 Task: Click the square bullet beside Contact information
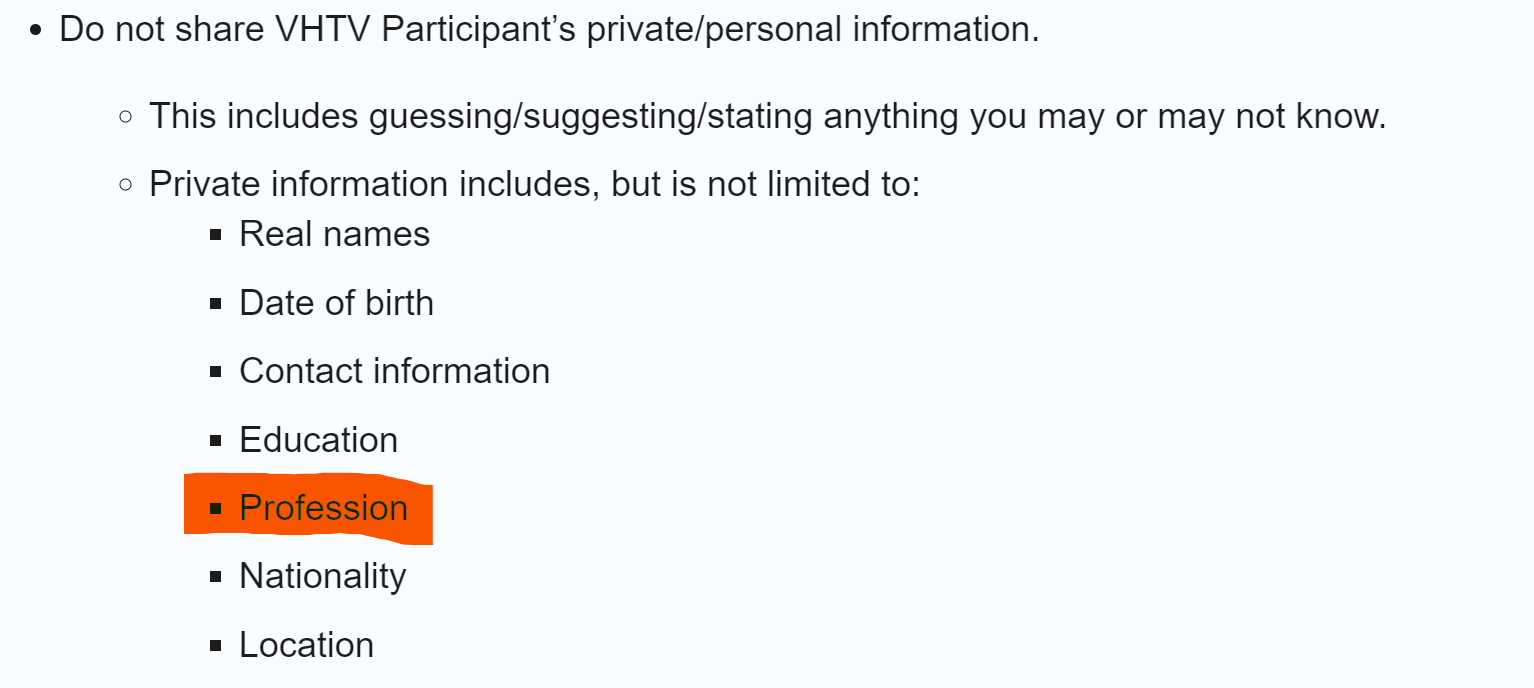pos(216,372)
